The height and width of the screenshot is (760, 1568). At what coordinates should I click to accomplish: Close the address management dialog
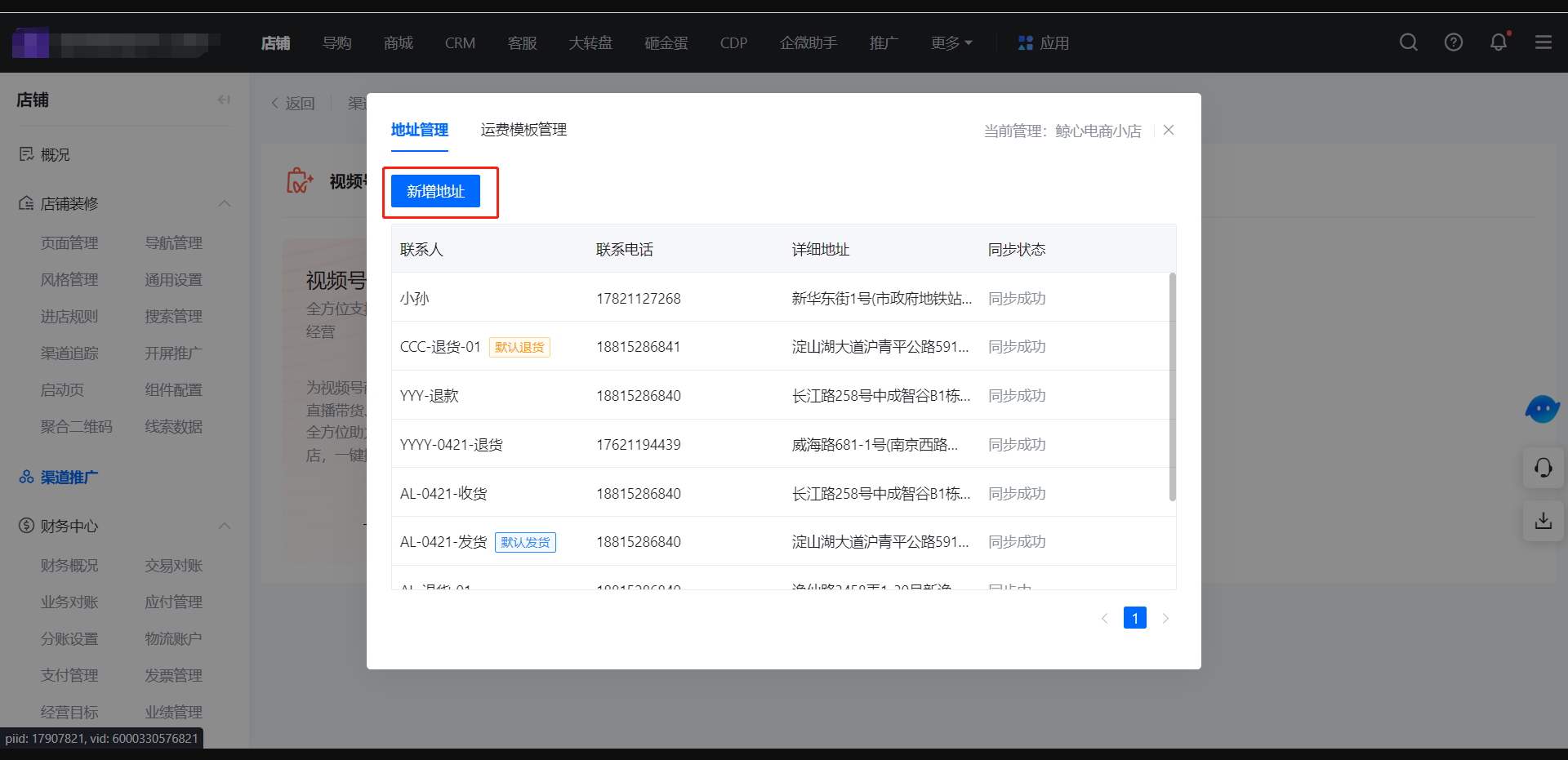pos(1169,130)
